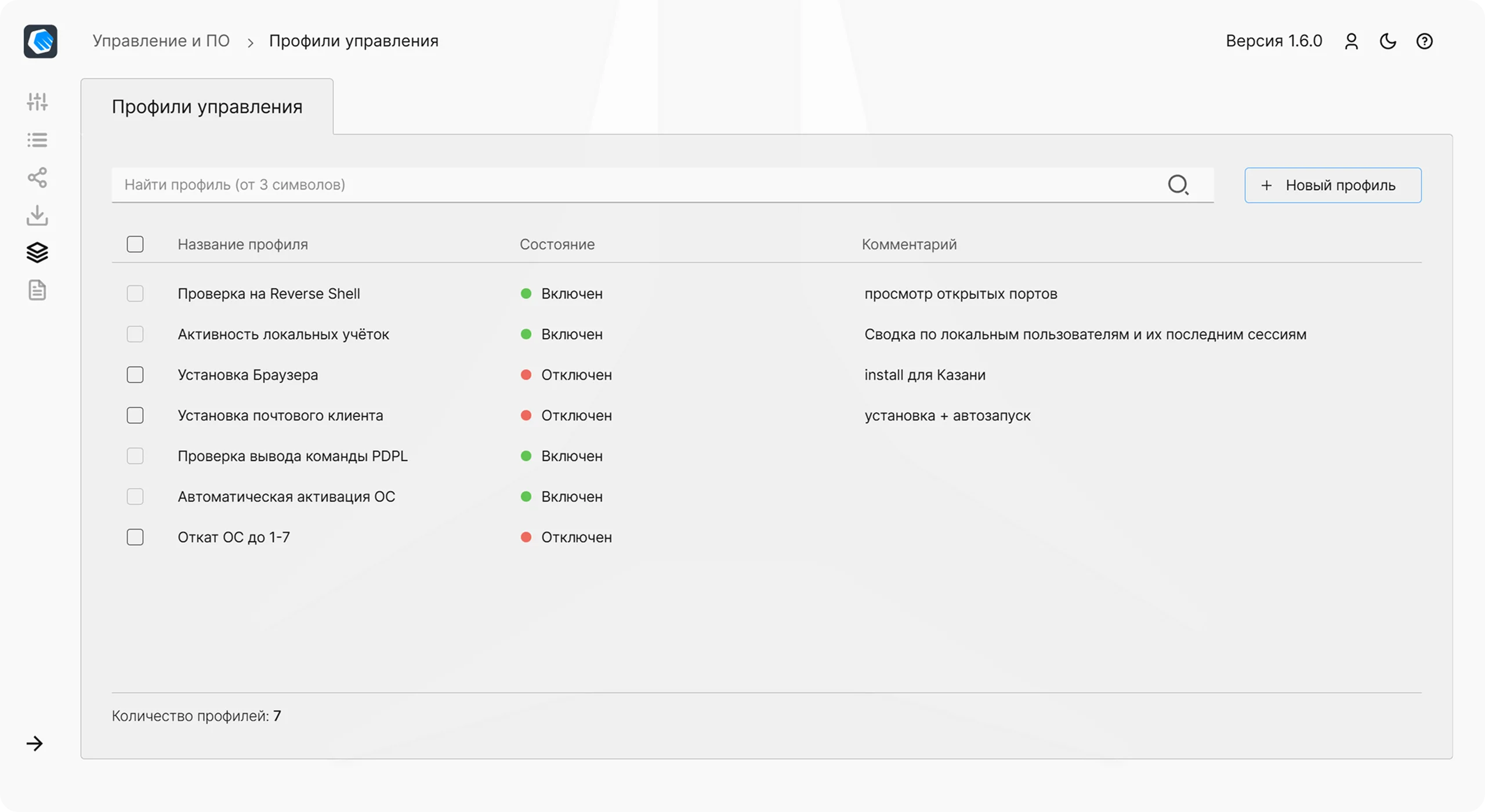Sort by Название профиля column header
The image size is (1485, 812).
click(x=242, y=244)
